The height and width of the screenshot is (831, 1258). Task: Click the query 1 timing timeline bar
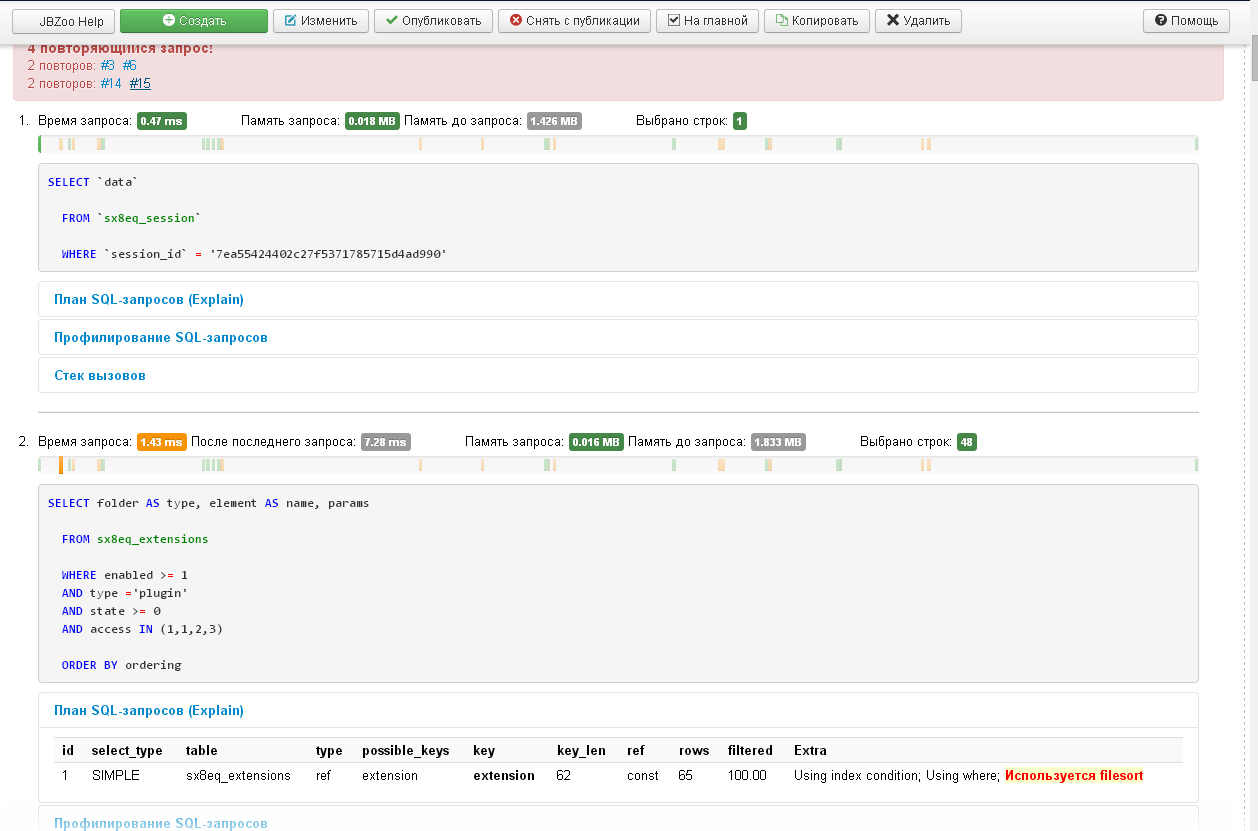click(617, 144)
